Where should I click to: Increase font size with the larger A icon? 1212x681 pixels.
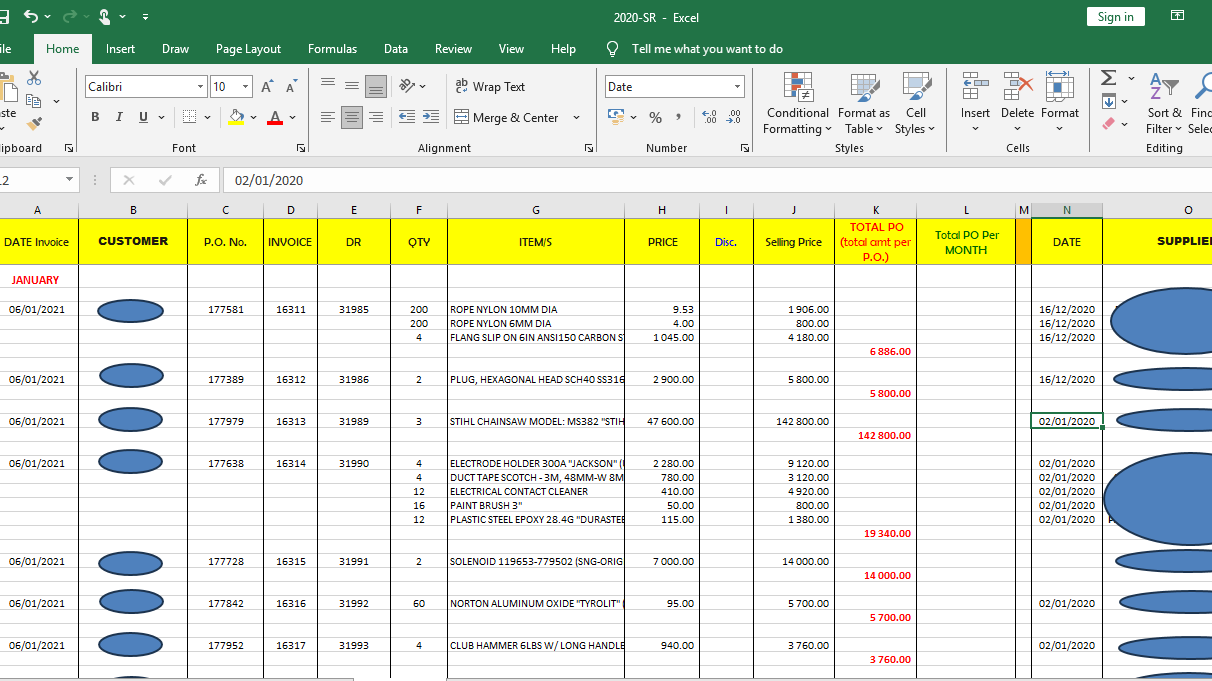267,87
